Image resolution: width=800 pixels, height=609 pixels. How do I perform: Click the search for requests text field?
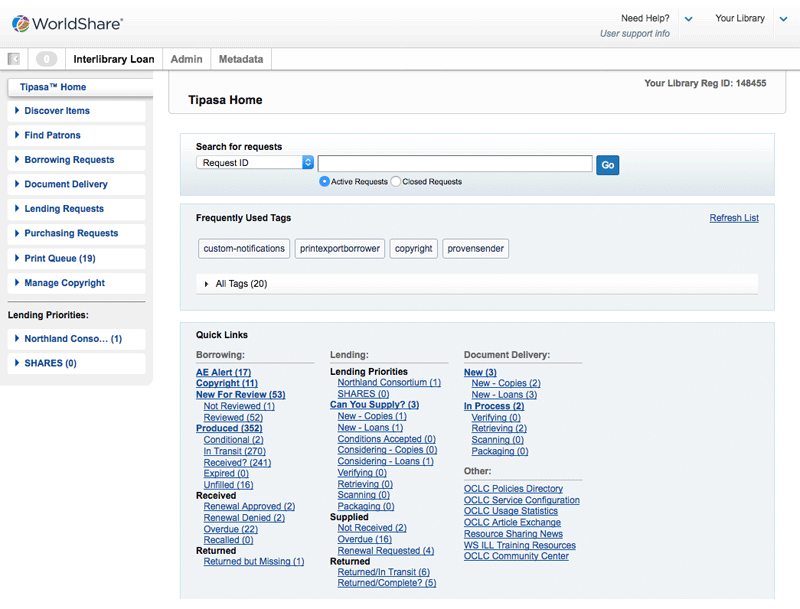[x=455, y=164]
